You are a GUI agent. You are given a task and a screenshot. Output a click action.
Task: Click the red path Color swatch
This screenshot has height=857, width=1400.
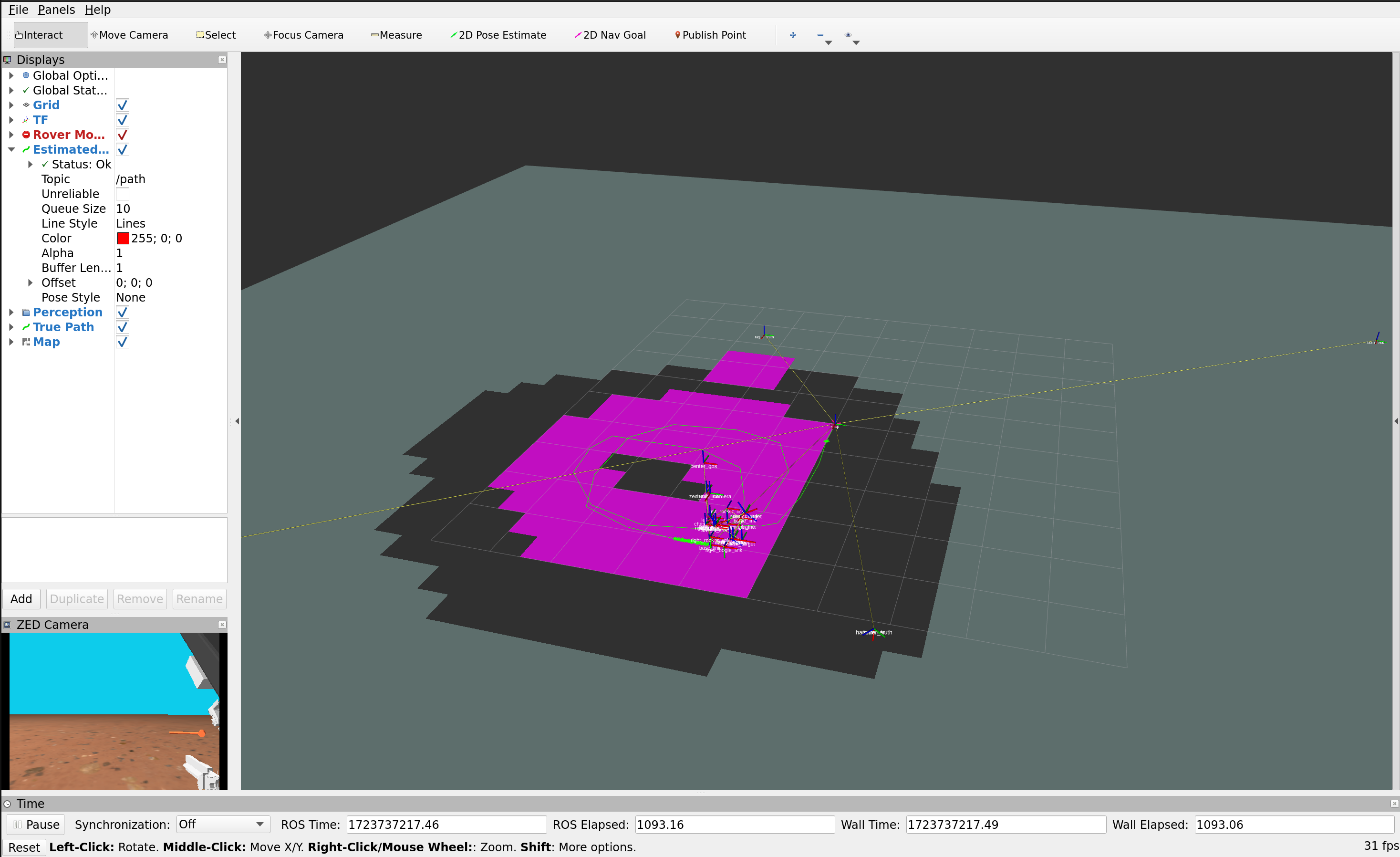[123, 238]
